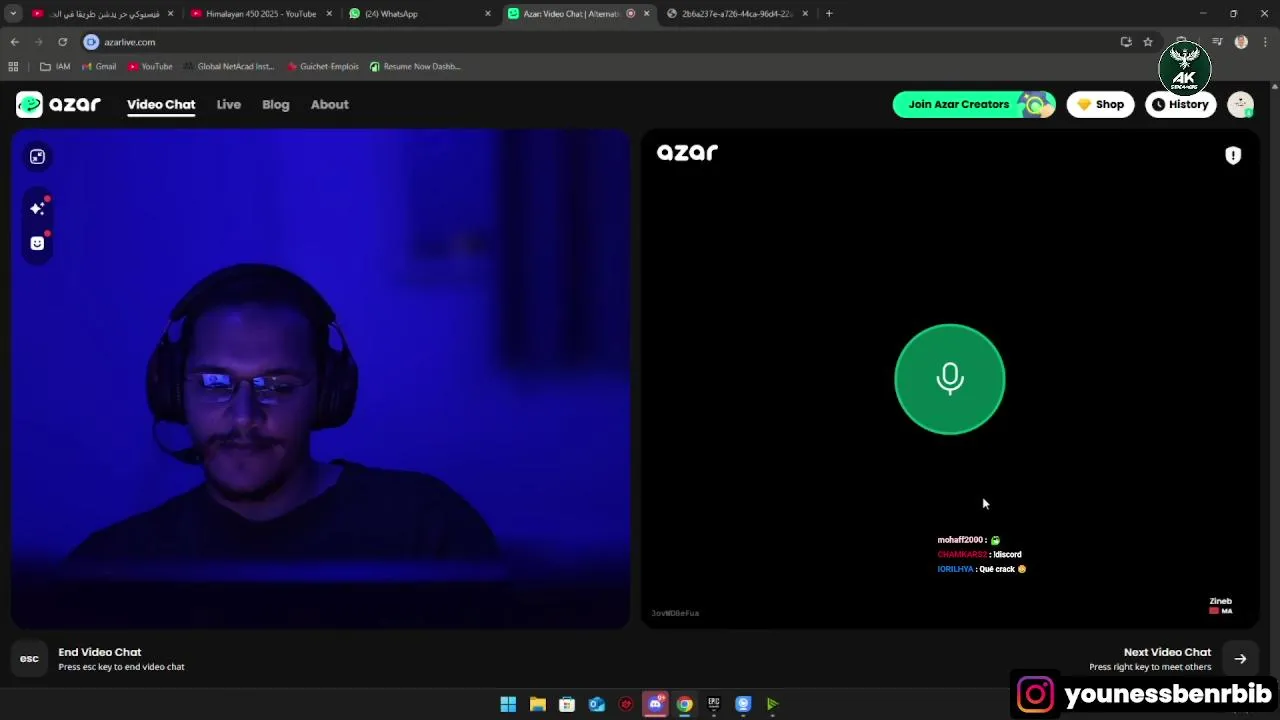Open Epic Games Launcher from taskbar
This screenshot has height=720, width=1280.
click(x=714, y=704)
